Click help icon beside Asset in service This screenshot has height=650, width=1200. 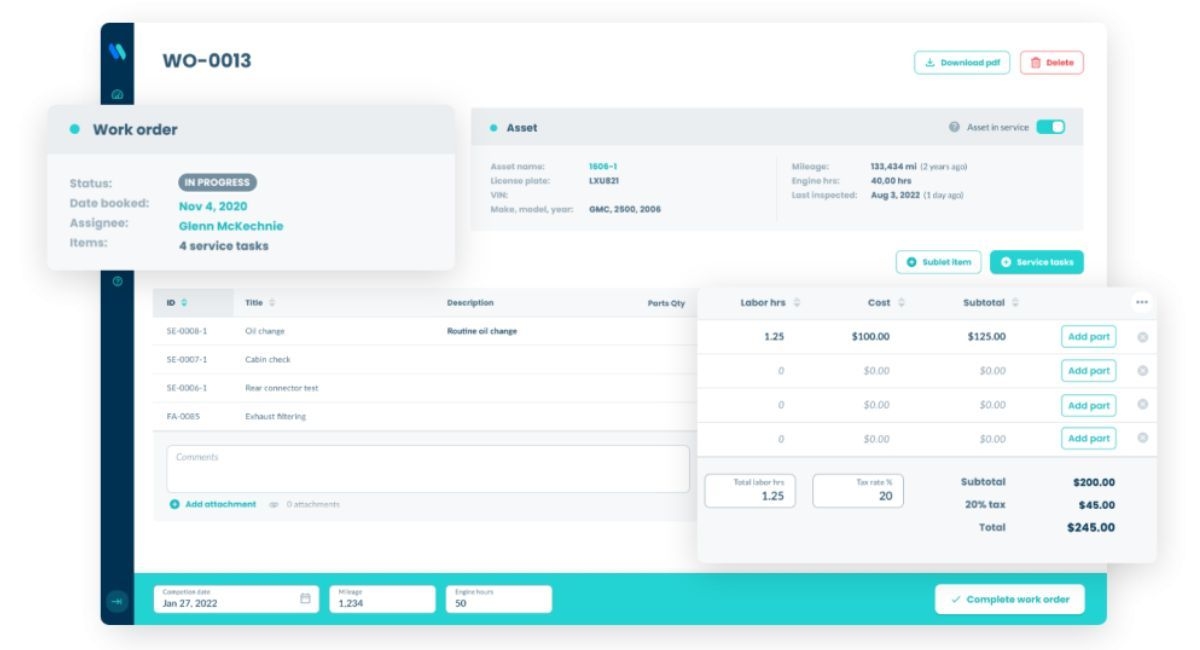[x=954, y=128]
